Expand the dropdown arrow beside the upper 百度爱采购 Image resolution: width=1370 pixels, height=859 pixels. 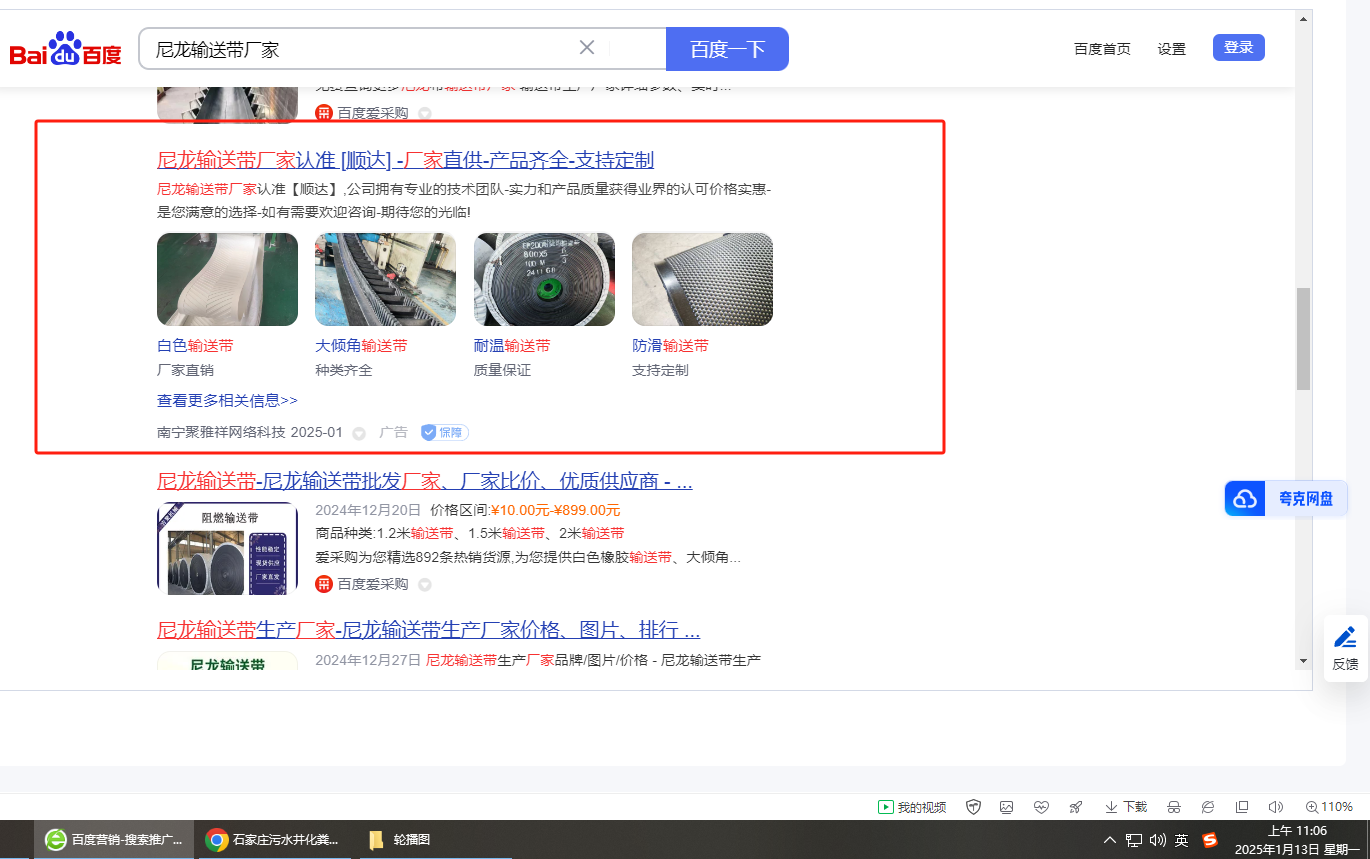424,114
